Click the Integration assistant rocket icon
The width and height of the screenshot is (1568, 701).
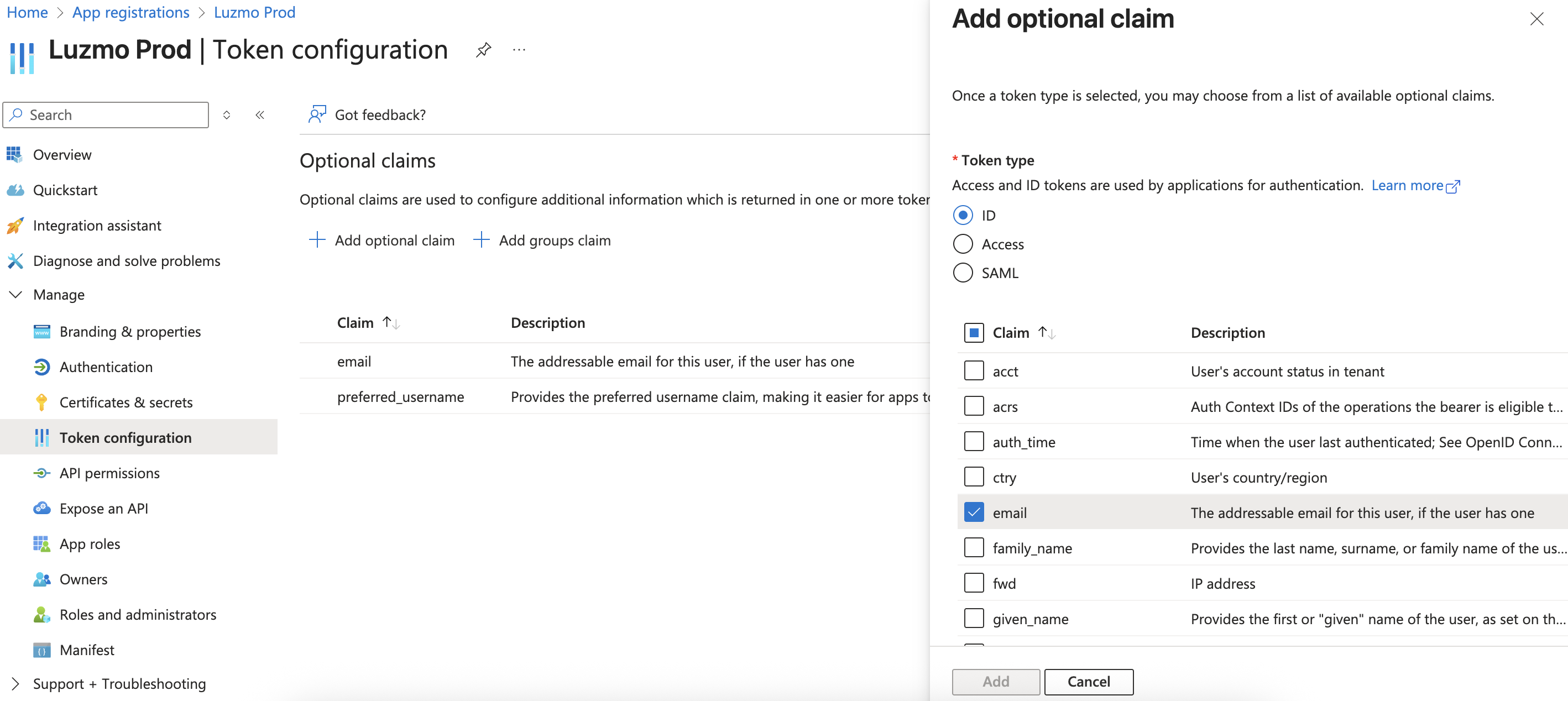coord(15,226)
